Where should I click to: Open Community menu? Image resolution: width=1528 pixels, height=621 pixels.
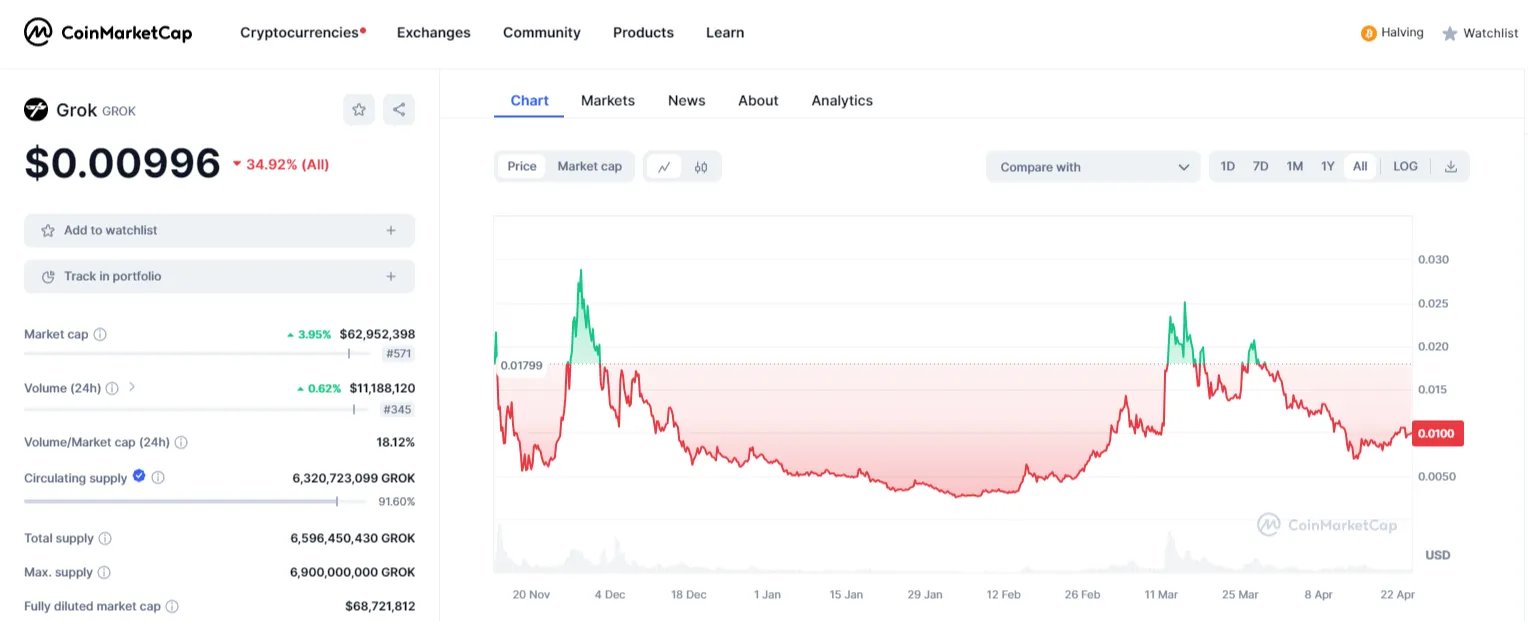coord(542,33)
